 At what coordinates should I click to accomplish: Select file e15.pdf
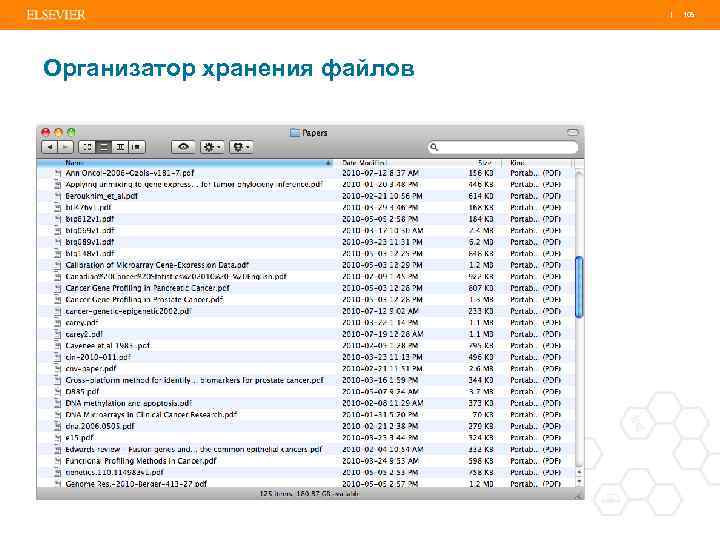tap(79, 438)
